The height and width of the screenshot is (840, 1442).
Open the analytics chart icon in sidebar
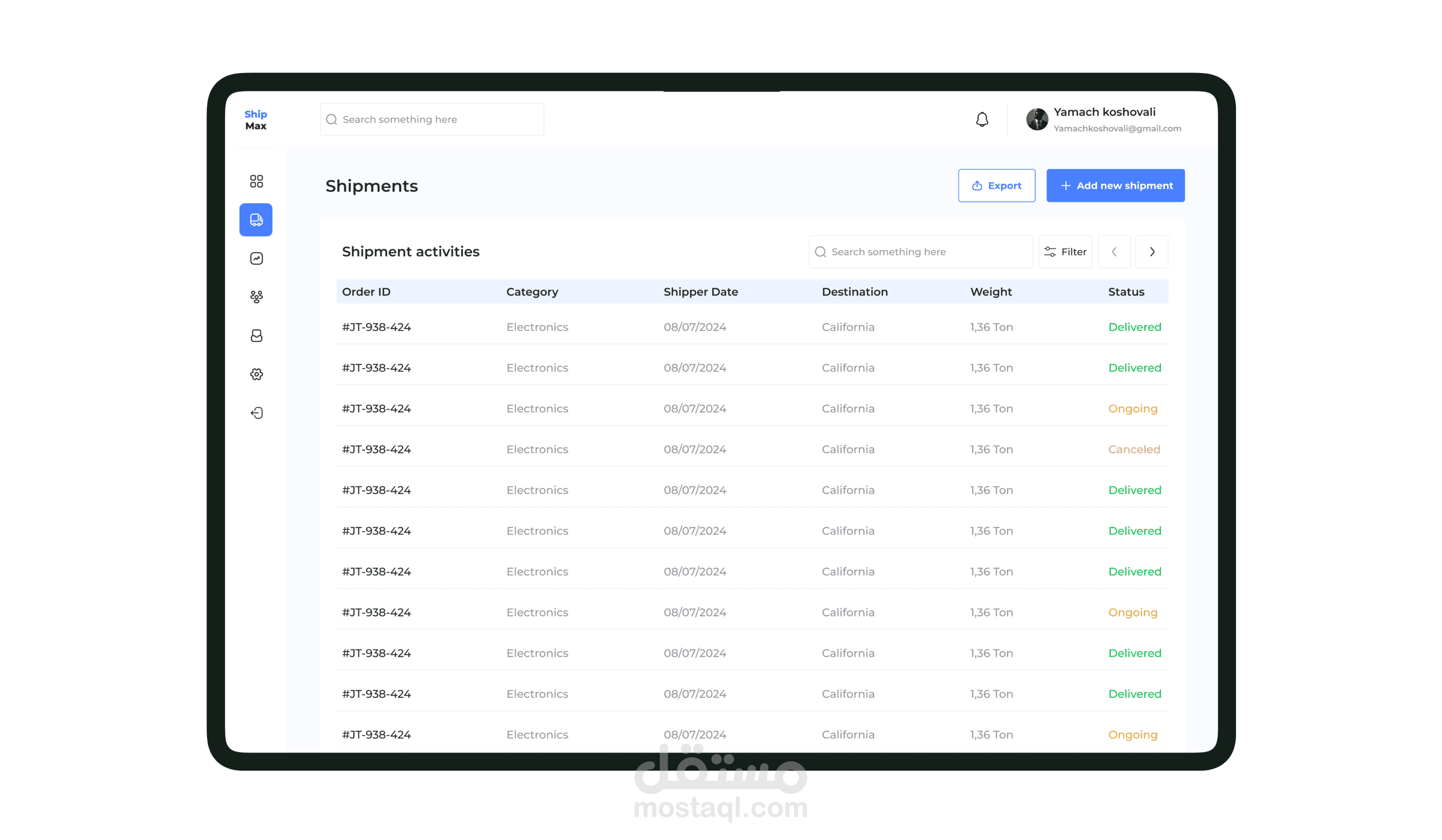[x=256, y=258]
